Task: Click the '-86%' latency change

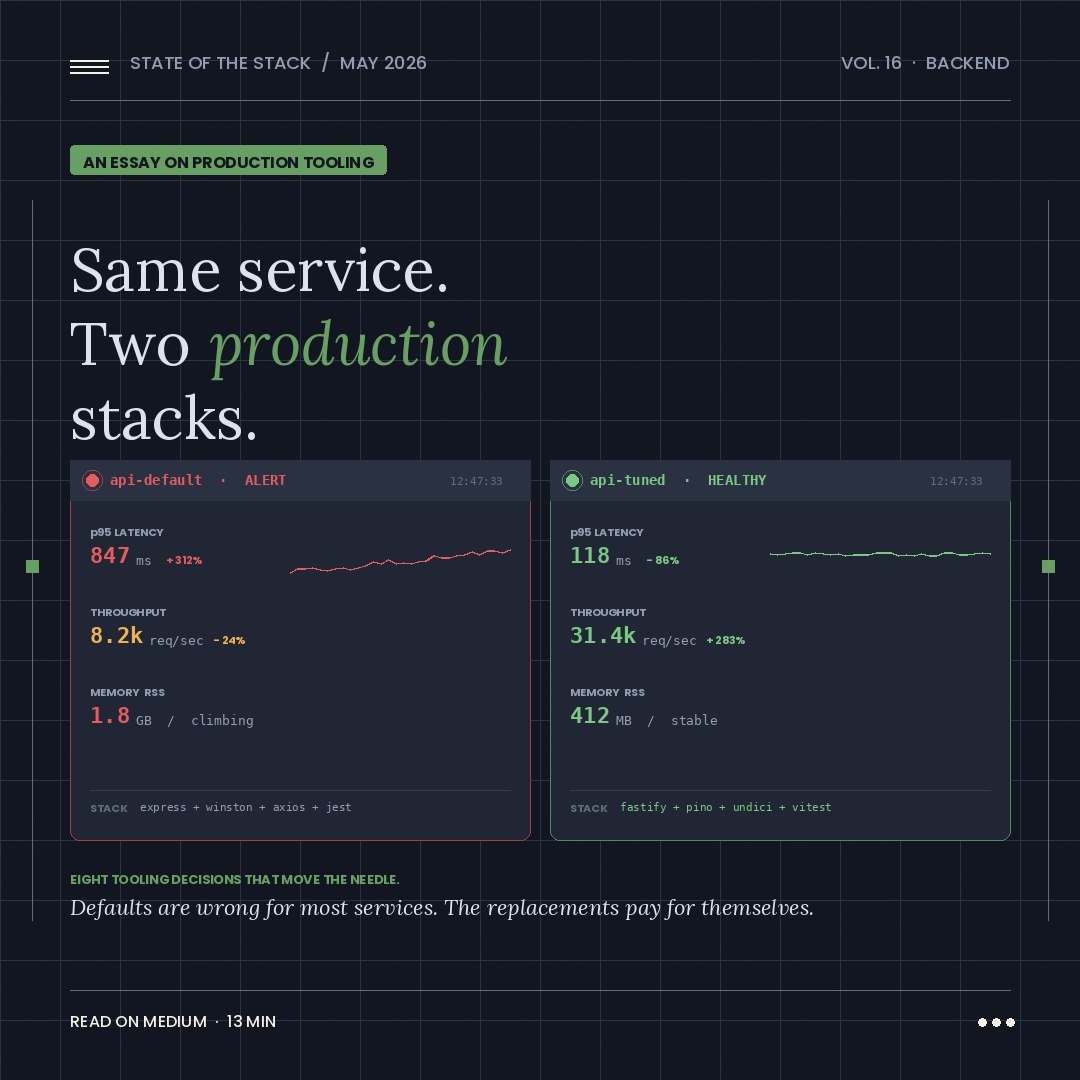Action: click(663, 561)
